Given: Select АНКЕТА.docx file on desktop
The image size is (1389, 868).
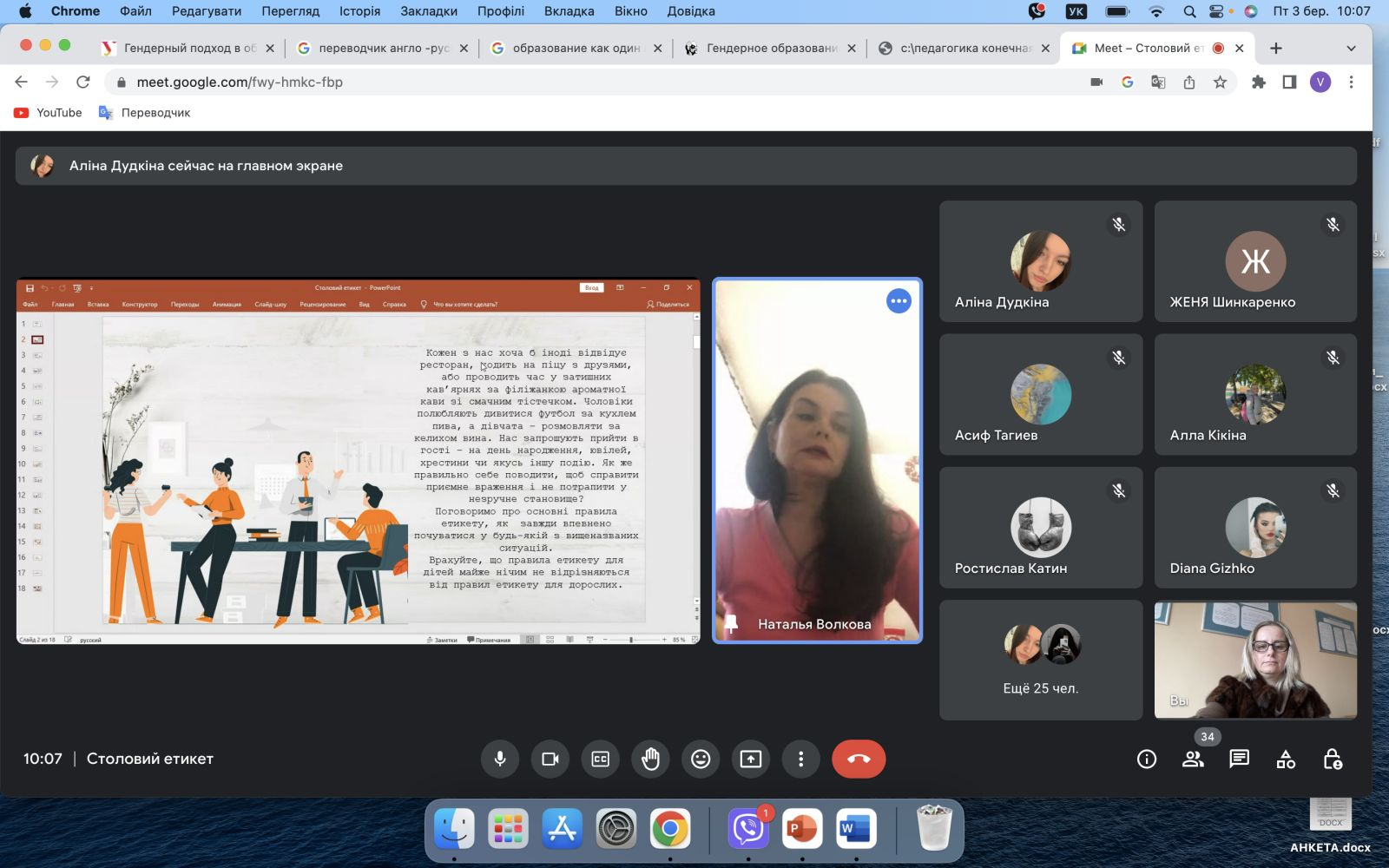Looking at the screenshot, I should [1330, 823].
